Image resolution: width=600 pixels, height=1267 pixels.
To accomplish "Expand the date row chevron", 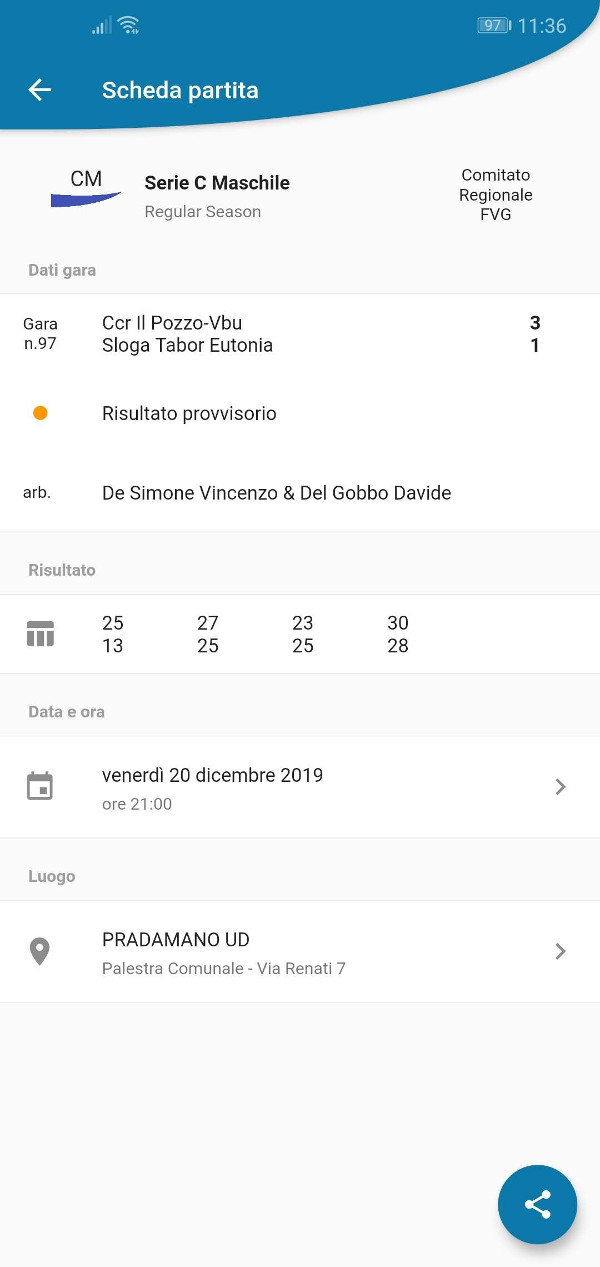I will click(x=560, y=787).
